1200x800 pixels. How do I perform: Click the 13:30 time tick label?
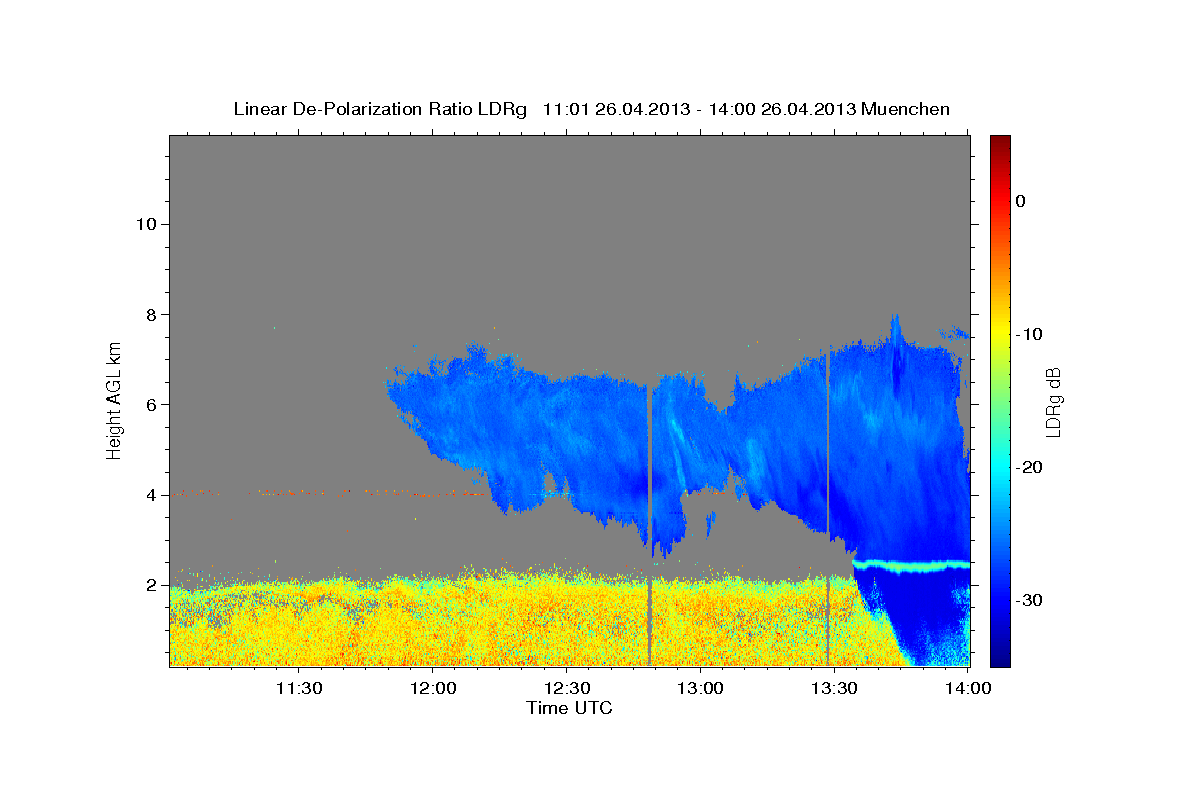tap(835, 688)
